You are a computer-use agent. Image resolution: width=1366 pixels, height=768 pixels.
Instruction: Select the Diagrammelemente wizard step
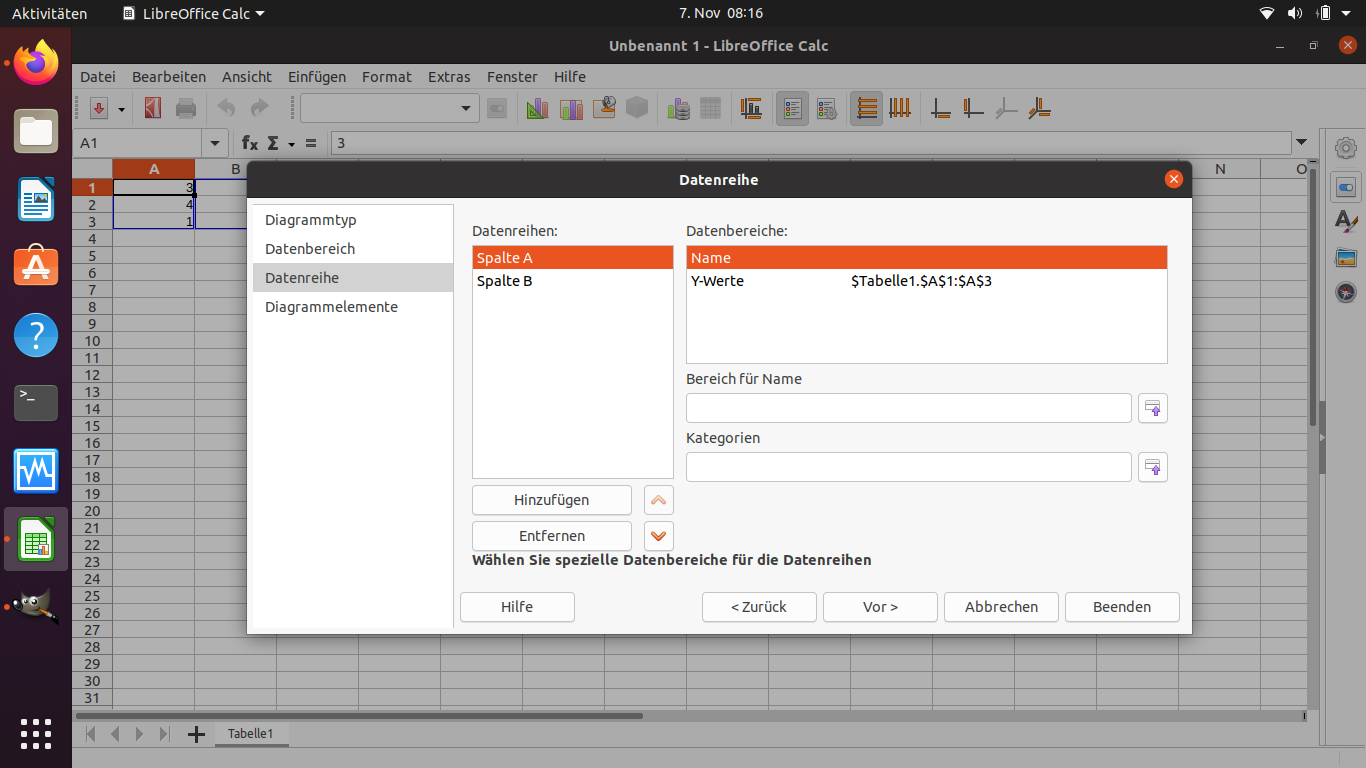[x=353, y=307]
